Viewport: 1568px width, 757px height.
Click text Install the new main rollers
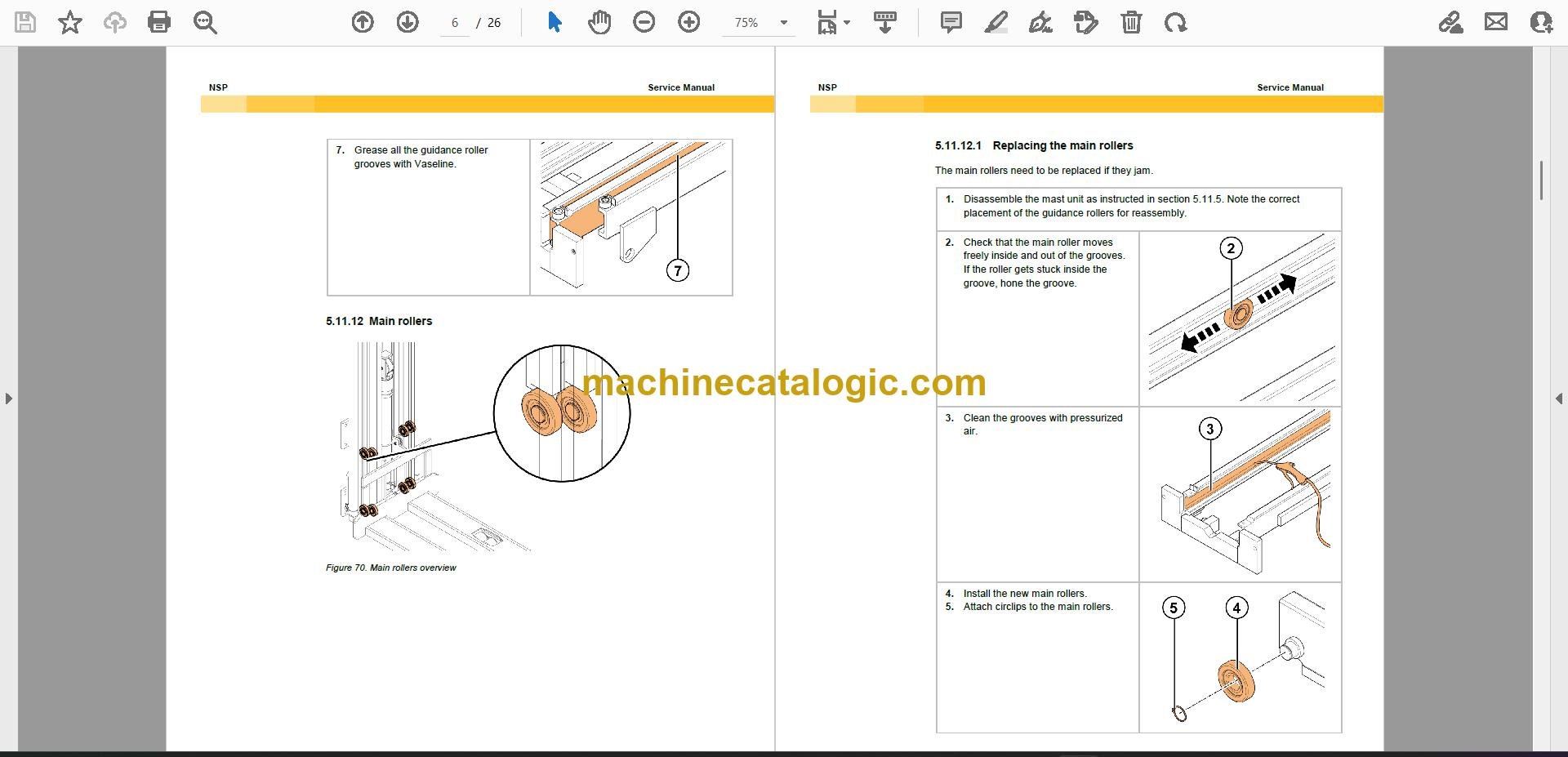tap(1025, 594)
